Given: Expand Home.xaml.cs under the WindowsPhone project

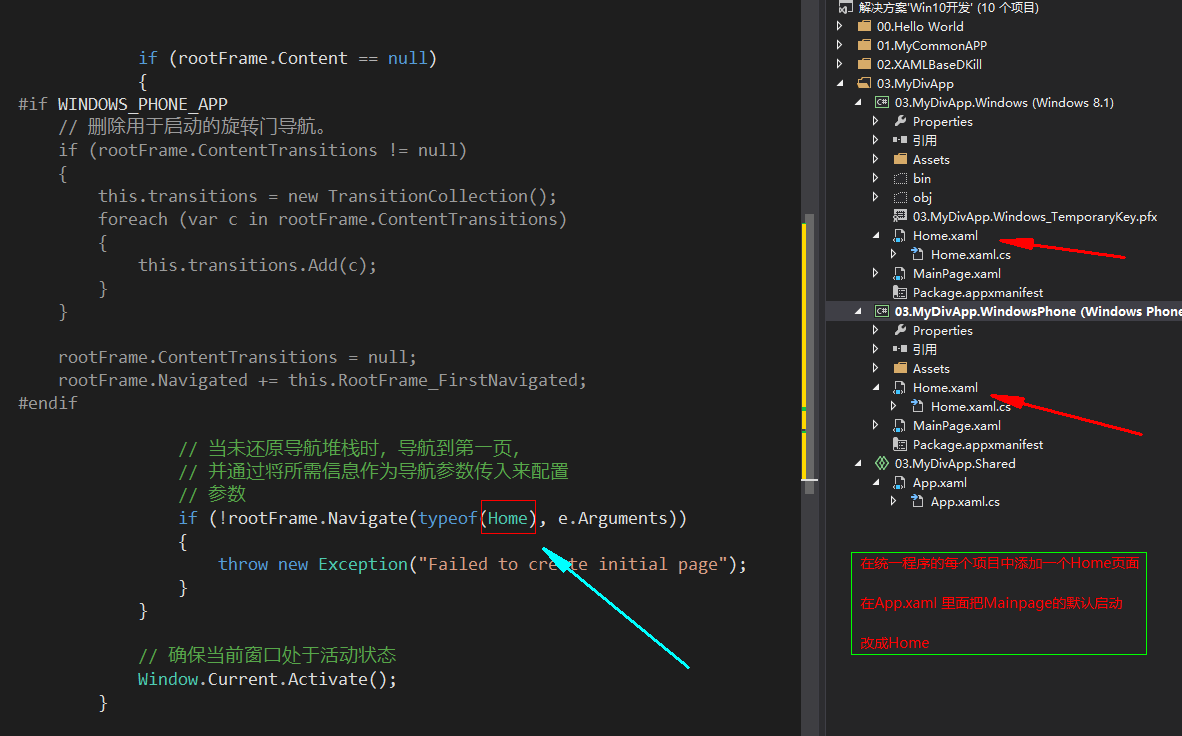Looking at the screenshot, I should pyautogui.click(x=893, y=406).
